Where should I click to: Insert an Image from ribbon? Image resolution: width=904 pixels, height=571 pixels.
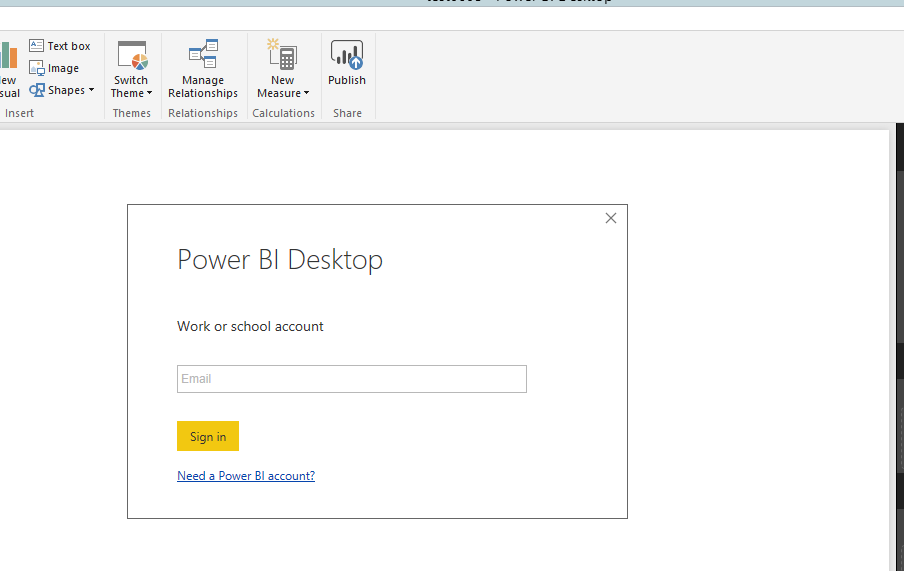(x=54, y=68)
